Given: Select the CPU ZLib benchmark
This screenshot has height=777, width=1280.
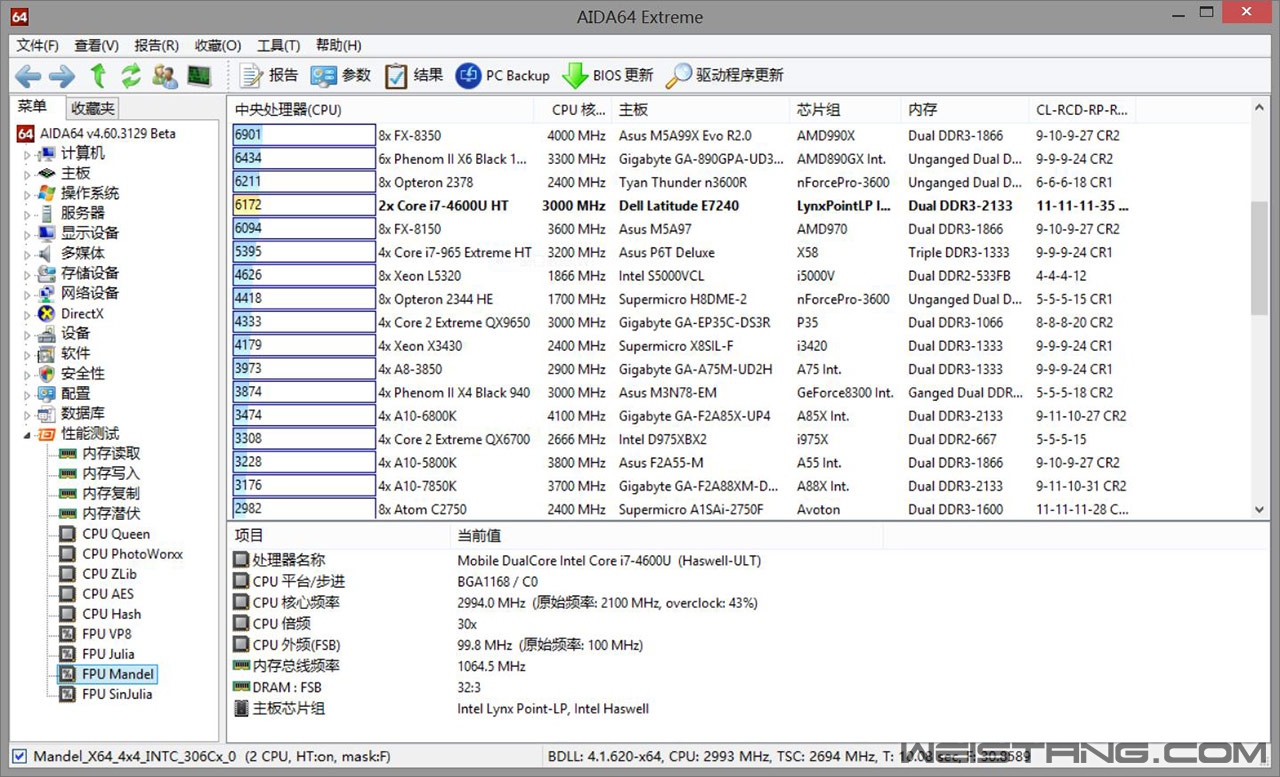Looking at the screenshot, I should click(109, 574).
